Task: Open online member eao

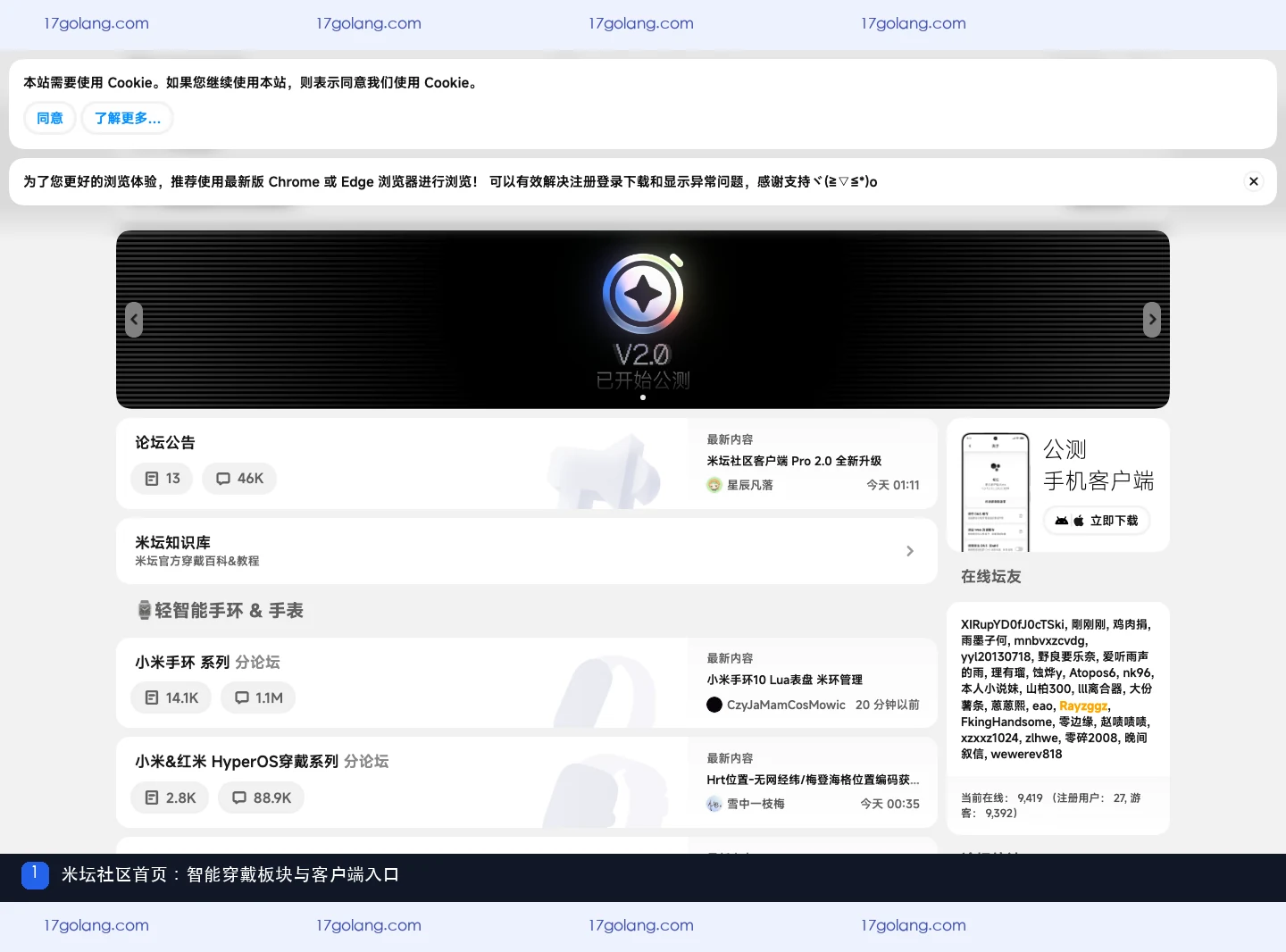Action: point(1042,706)
